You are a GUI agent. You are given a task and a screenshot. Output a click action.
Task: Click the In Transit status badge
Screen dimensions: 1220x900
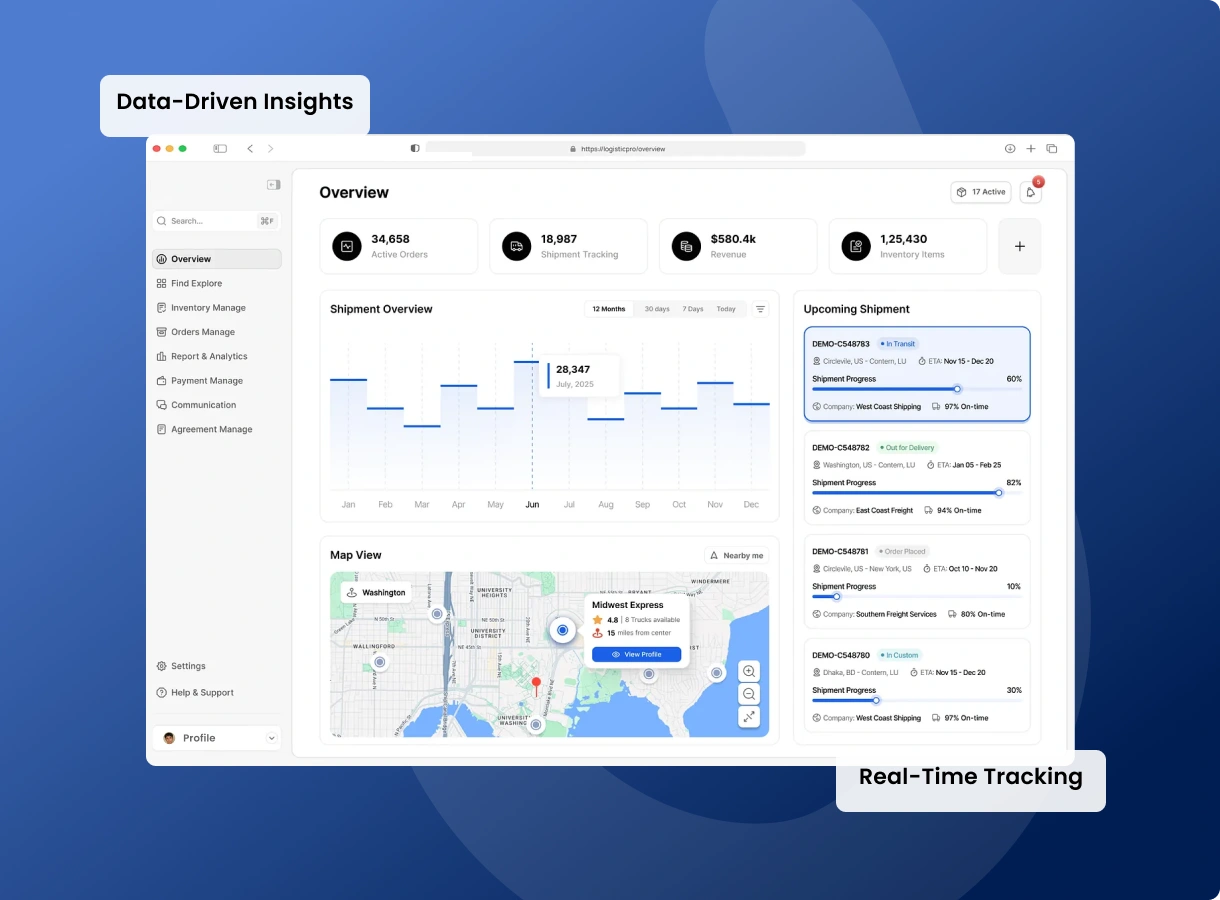click(897, 344)
